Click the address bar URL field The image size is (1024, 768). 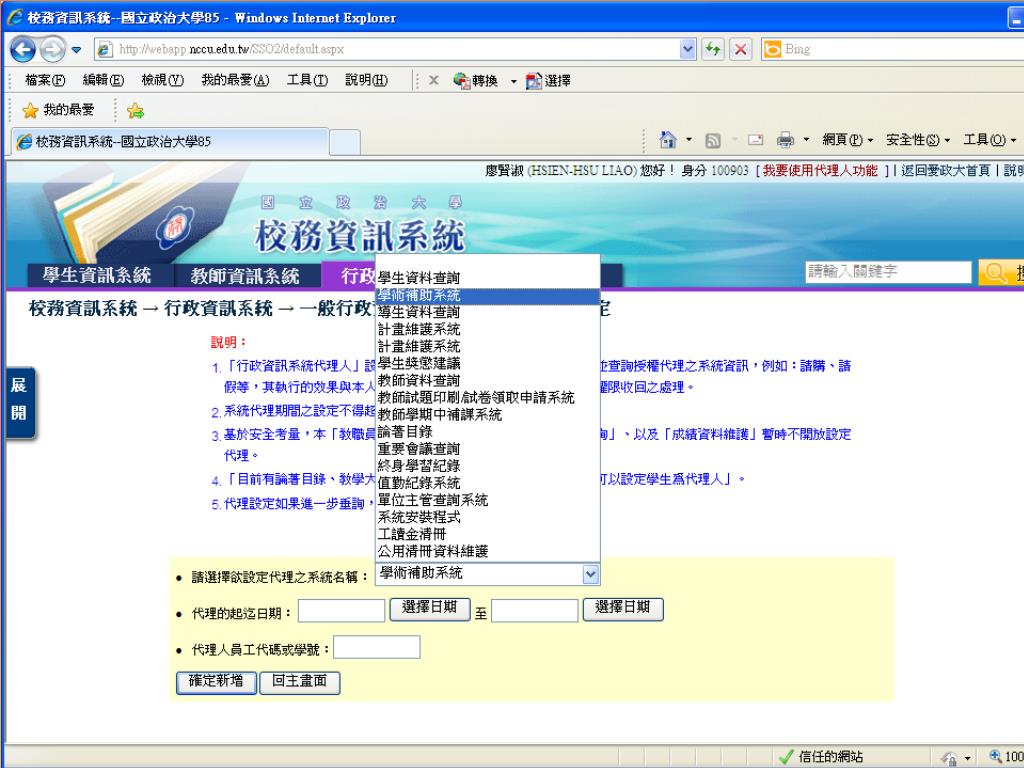click(x=389, y=49)
